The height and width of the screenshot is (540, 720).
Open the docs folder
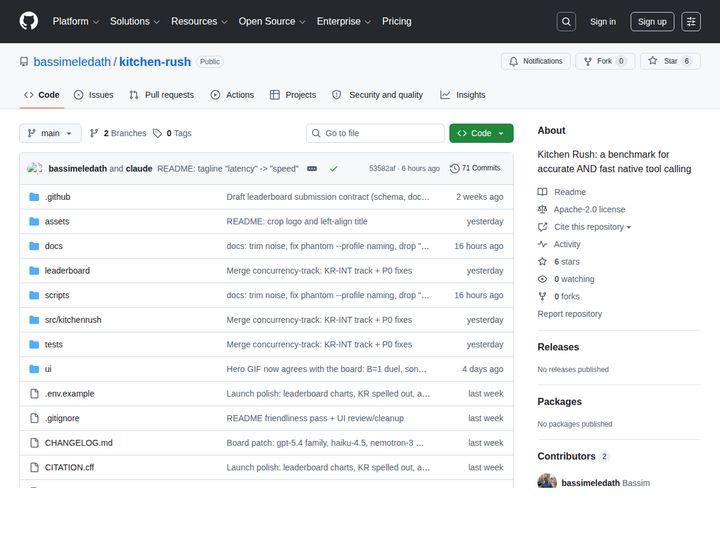(x=54, y=246)
